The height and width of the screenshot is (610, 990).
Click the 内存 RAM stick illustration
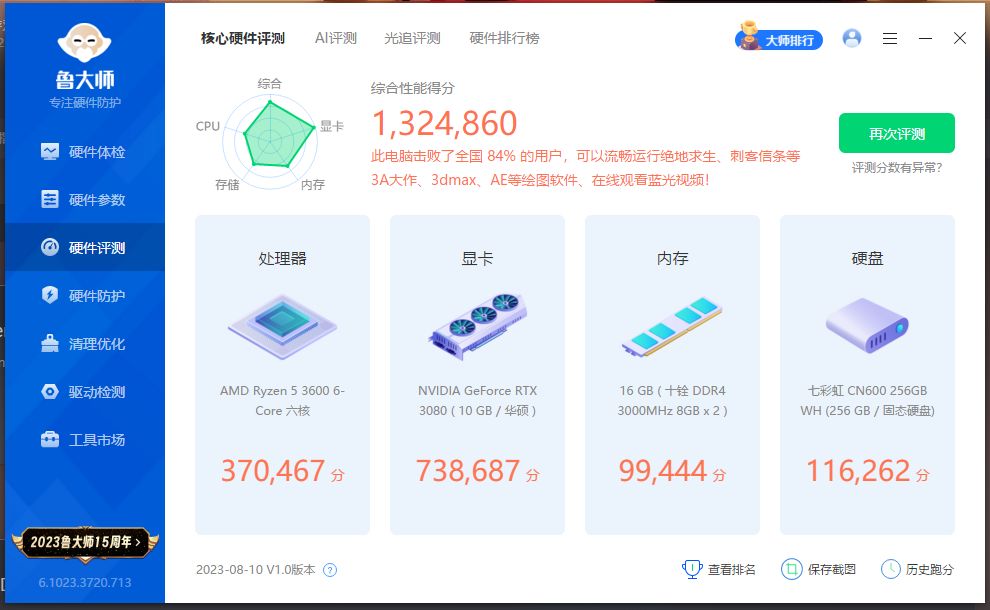tap(672, 326)
